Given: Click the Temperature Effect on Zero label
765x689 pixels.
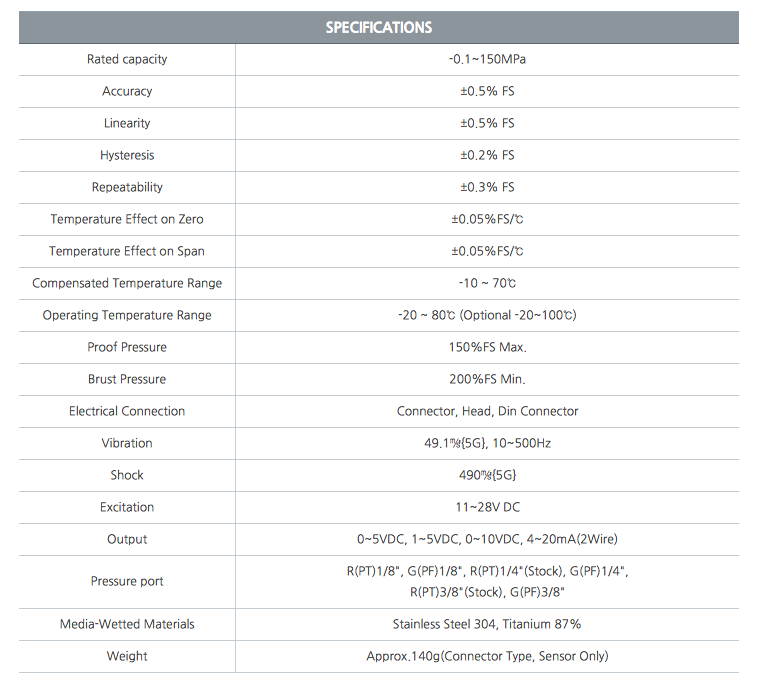Looking at the screenshot, I should tap(127, 219).
